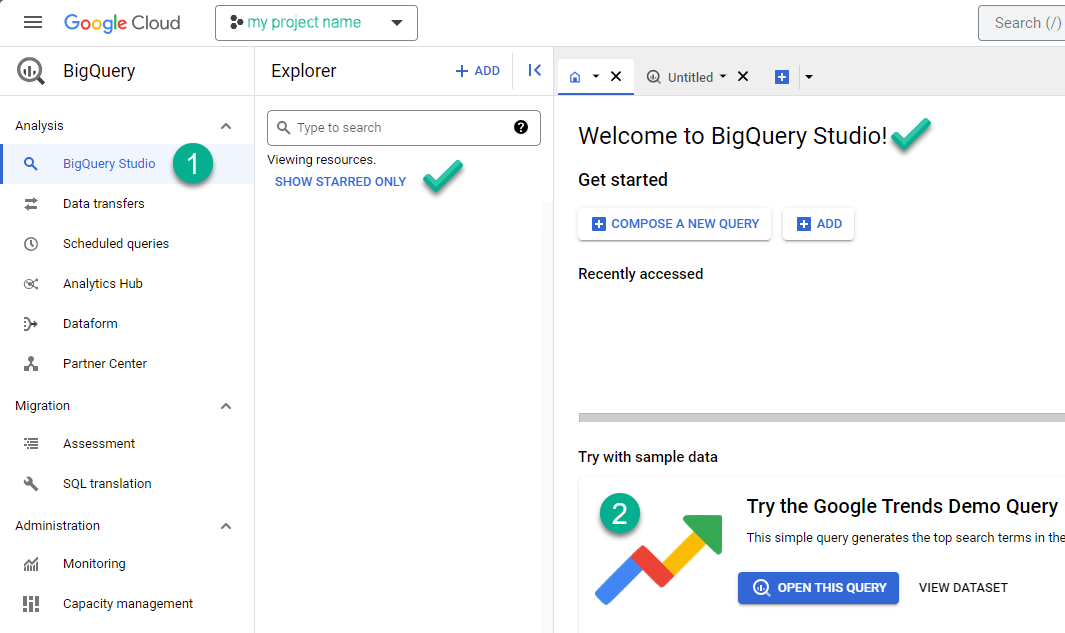1065x633 pixels.
Task: Click COMPOSE A NEW QUERY
Action: [674, 224]
